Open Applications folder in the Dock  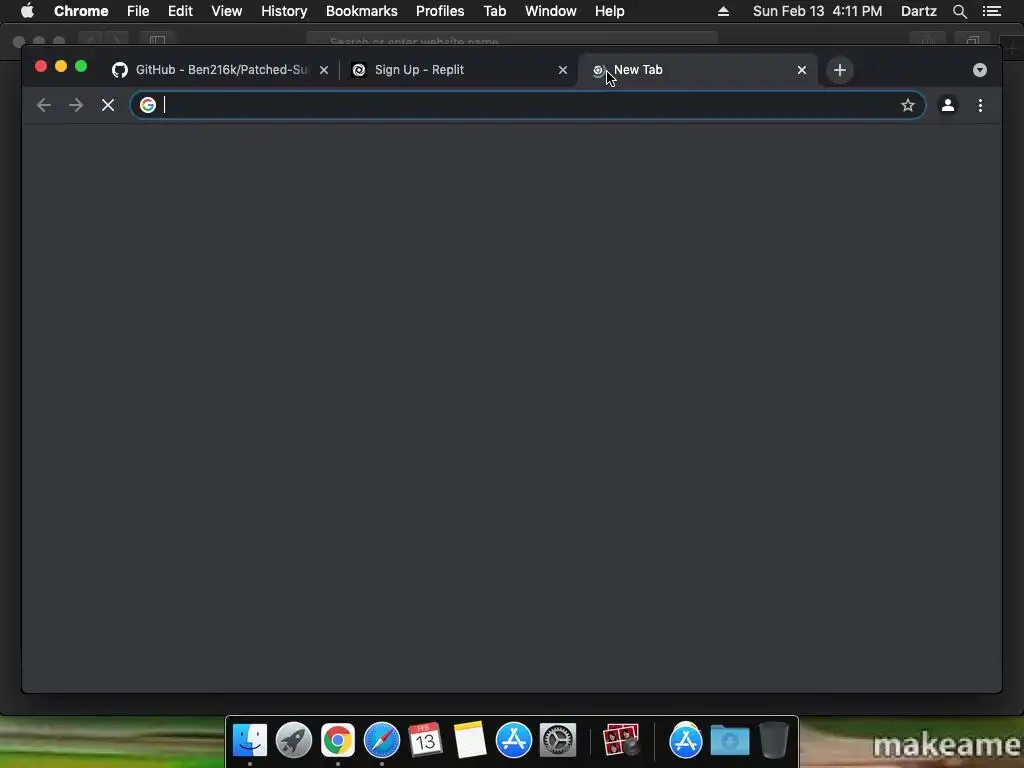click(685, 741)
